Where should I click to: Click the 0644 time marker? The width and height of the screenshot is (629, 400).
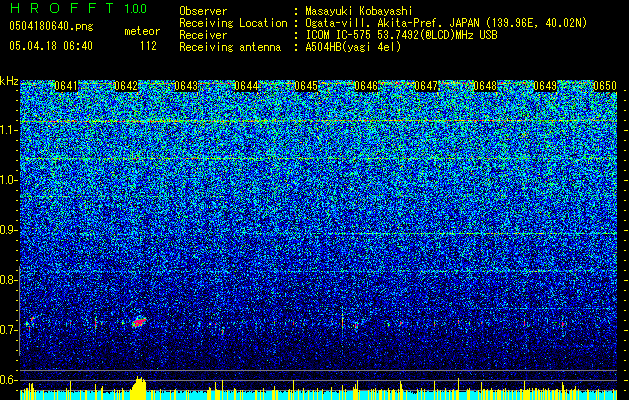pos(246,86)
